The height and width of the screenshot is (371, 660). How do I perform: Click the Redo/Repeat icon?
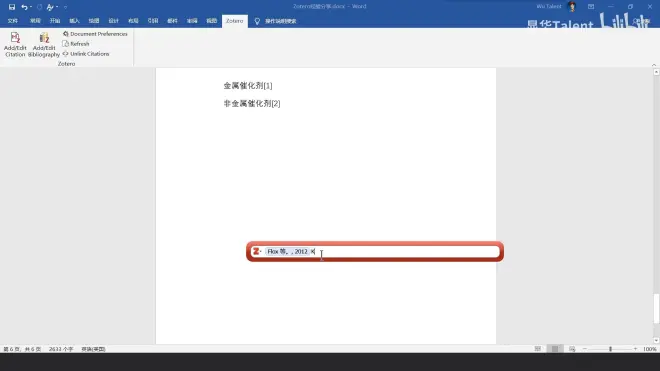click(40, 7)
